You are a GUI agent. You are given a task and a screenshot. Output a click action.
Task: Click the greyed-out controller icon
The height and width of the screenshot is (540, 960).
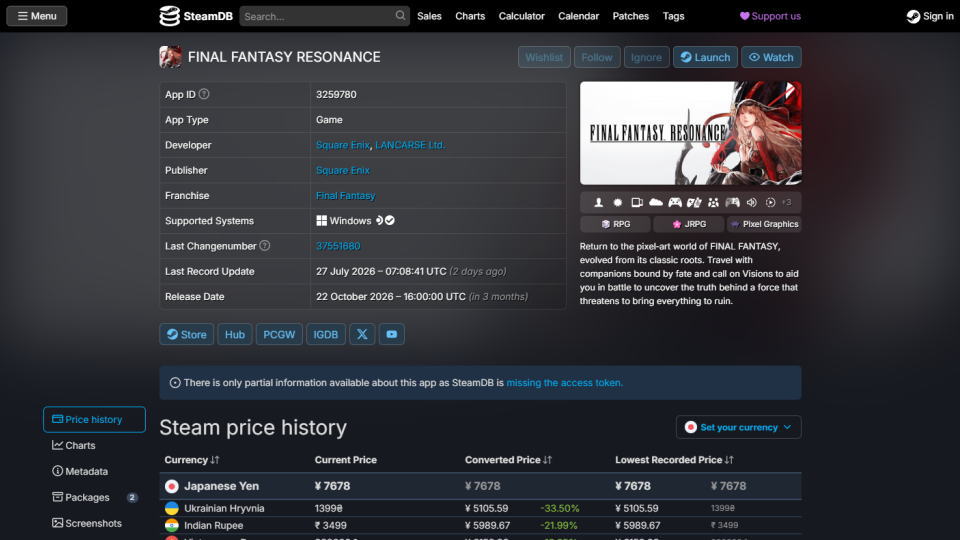(732, 202)
